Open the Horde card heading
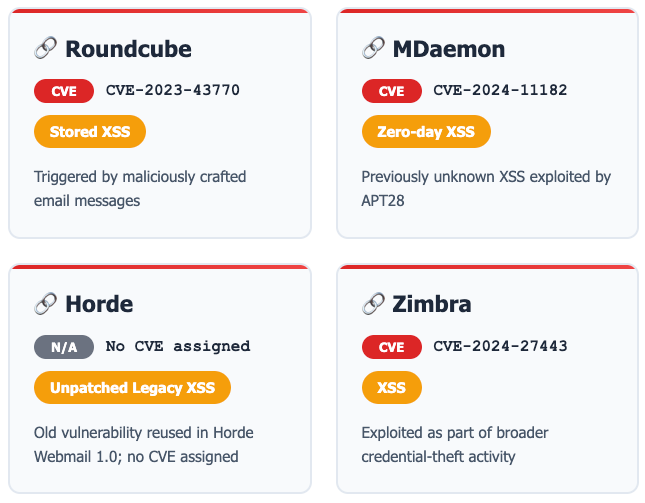This screenshot has height=503, width=645. point(99,304)
